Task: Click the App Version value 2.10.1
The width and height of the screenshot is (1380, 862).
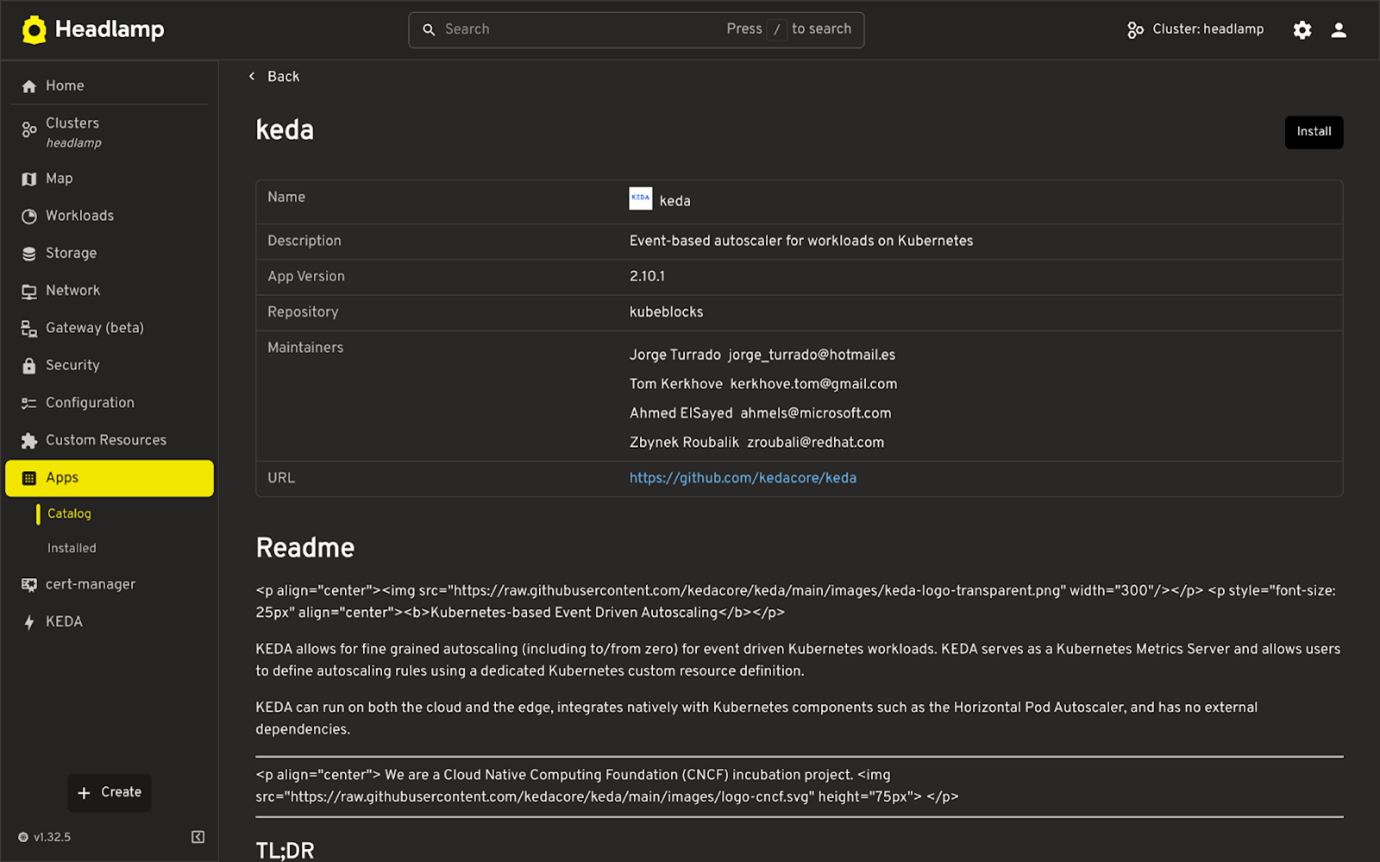Action: tap(648, 277)
